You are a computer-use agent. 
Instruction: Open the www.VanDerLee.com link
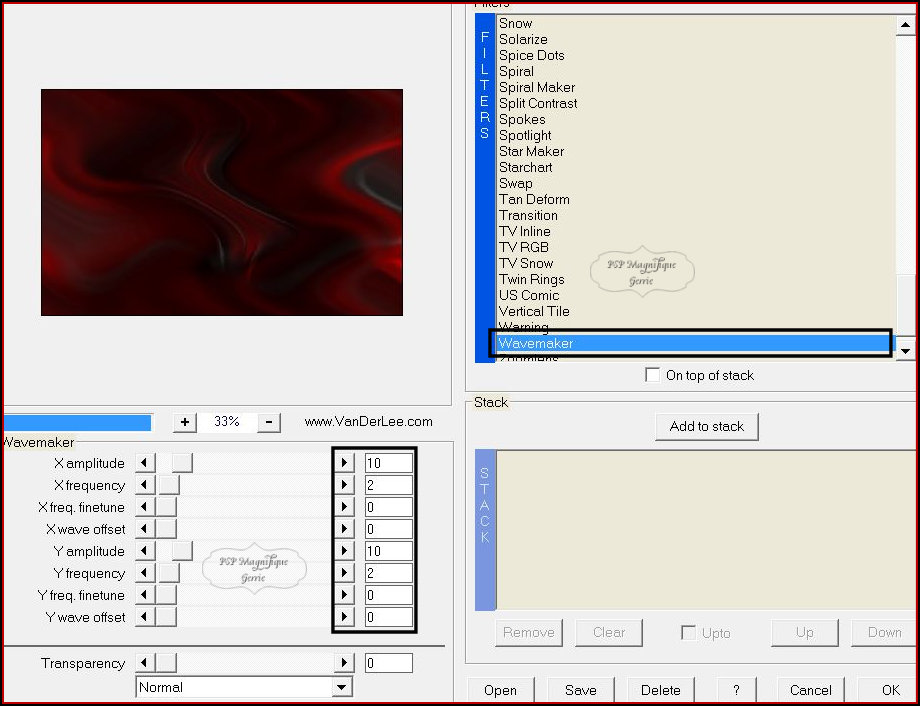tap(368, 422)
